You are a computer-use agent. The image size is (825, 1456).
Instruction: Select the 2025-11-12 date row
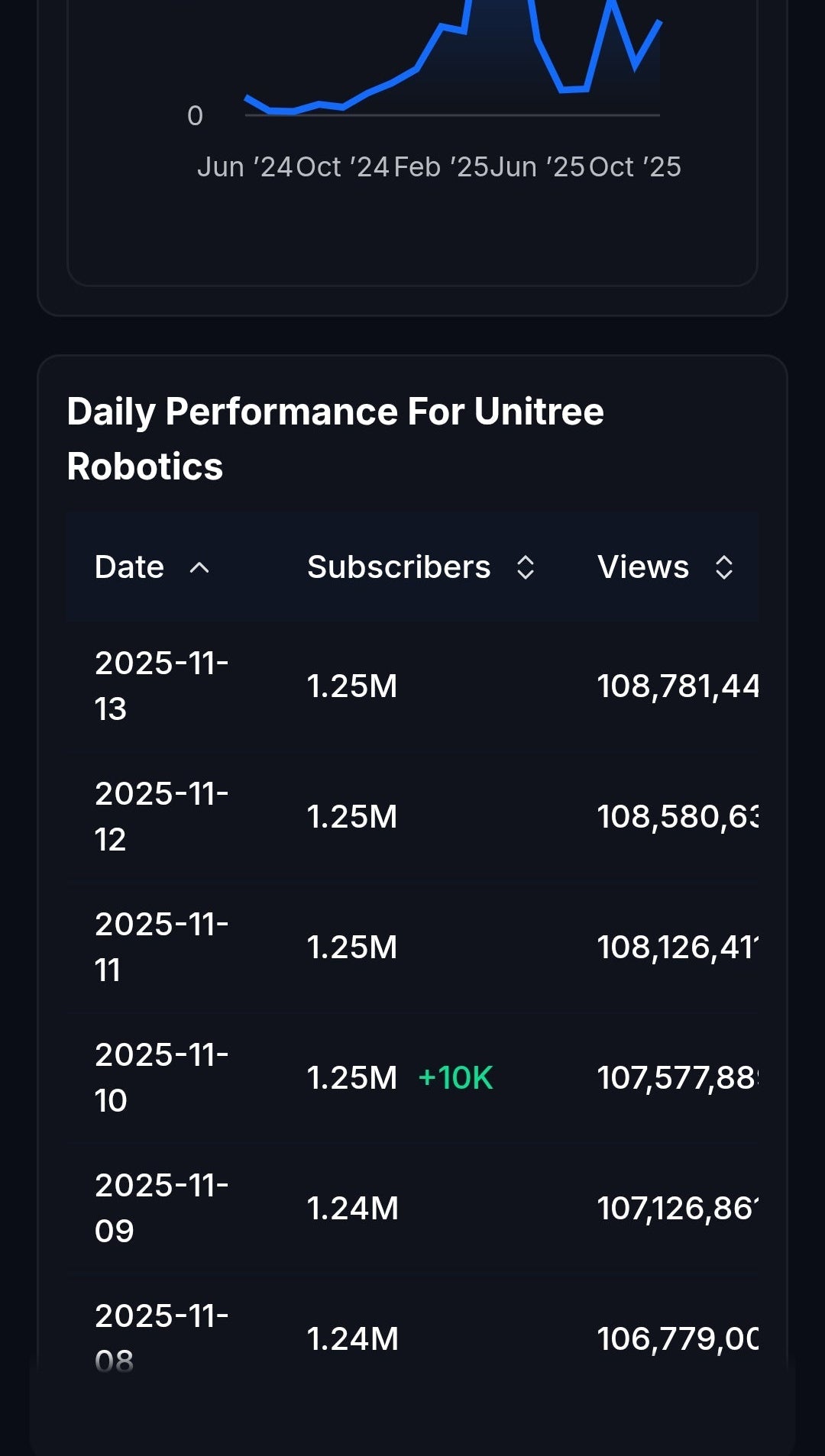[161, 816]
